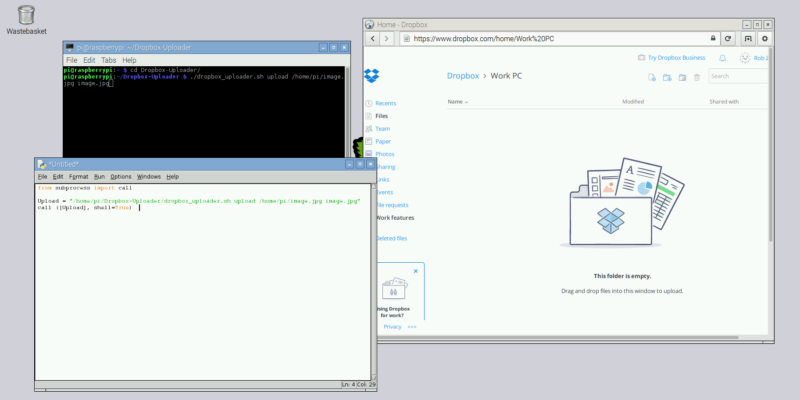Click the Recents clock icon
Image resolution: width=800 pixels, height=400 pixels.
pos(369,103)
